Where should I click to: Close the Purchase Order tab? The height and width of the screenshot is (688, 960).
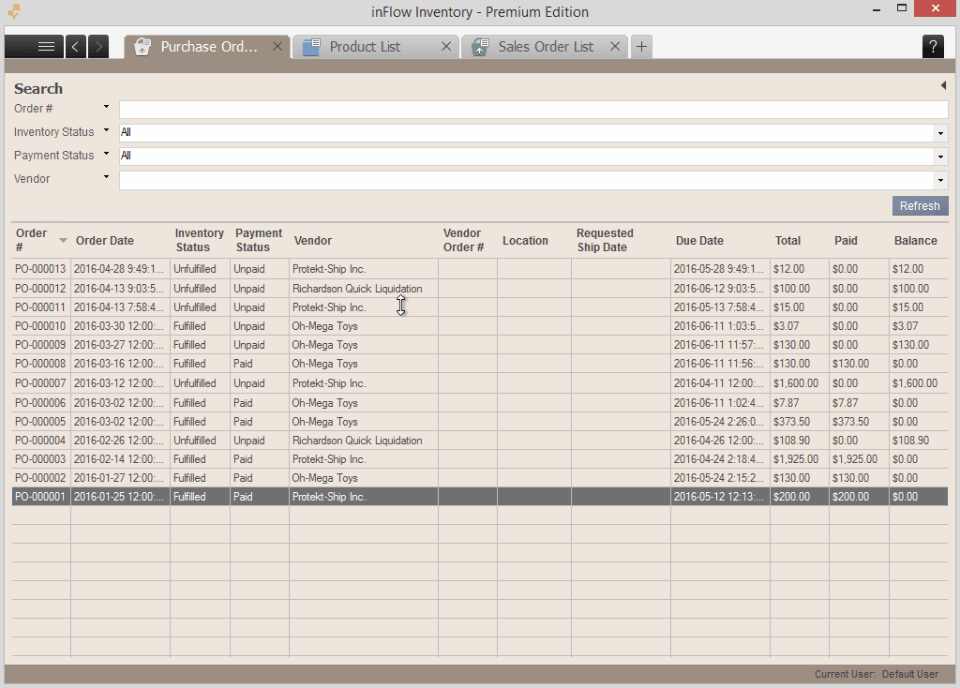point(277,47)
